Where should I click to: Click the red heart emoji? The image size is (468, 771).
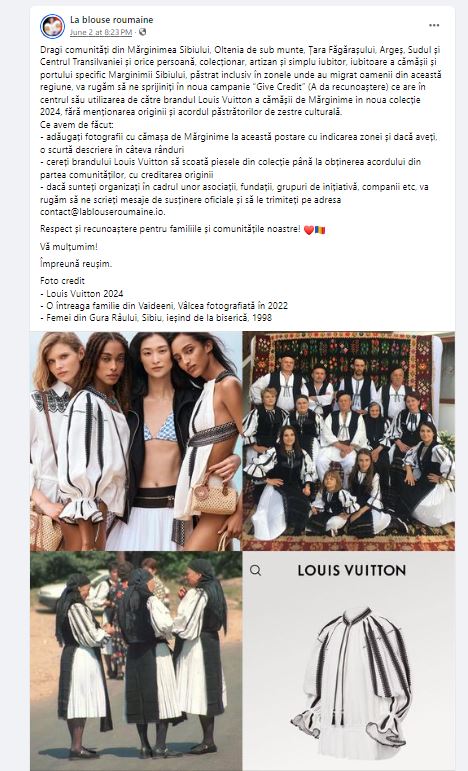[309, 230]
